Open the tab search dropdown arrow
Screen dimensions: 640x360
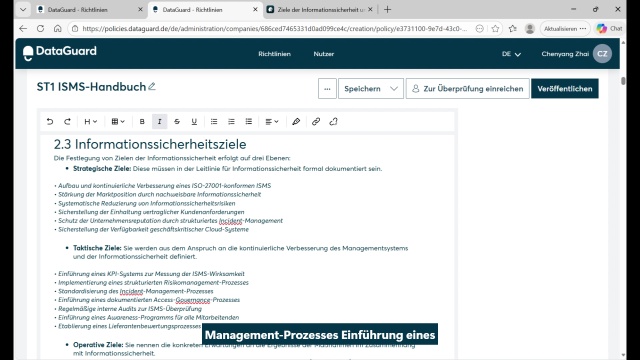click(23, 9)
